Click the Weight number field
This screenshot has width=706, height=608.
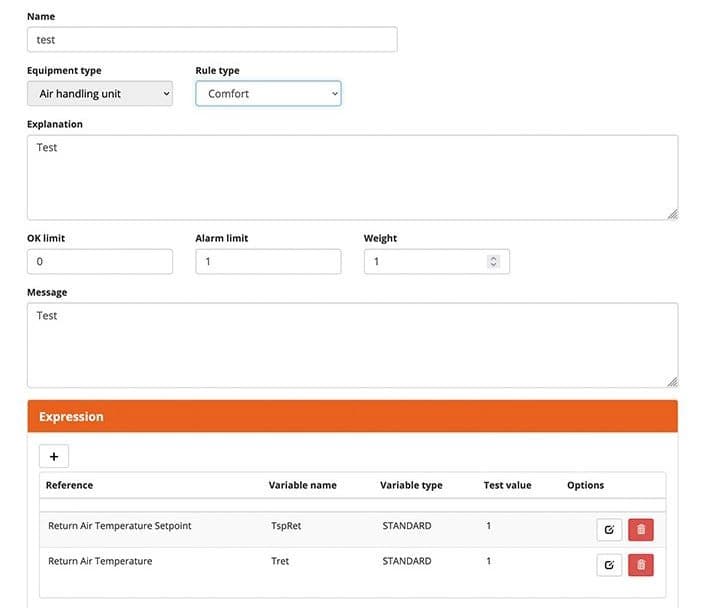437,262
